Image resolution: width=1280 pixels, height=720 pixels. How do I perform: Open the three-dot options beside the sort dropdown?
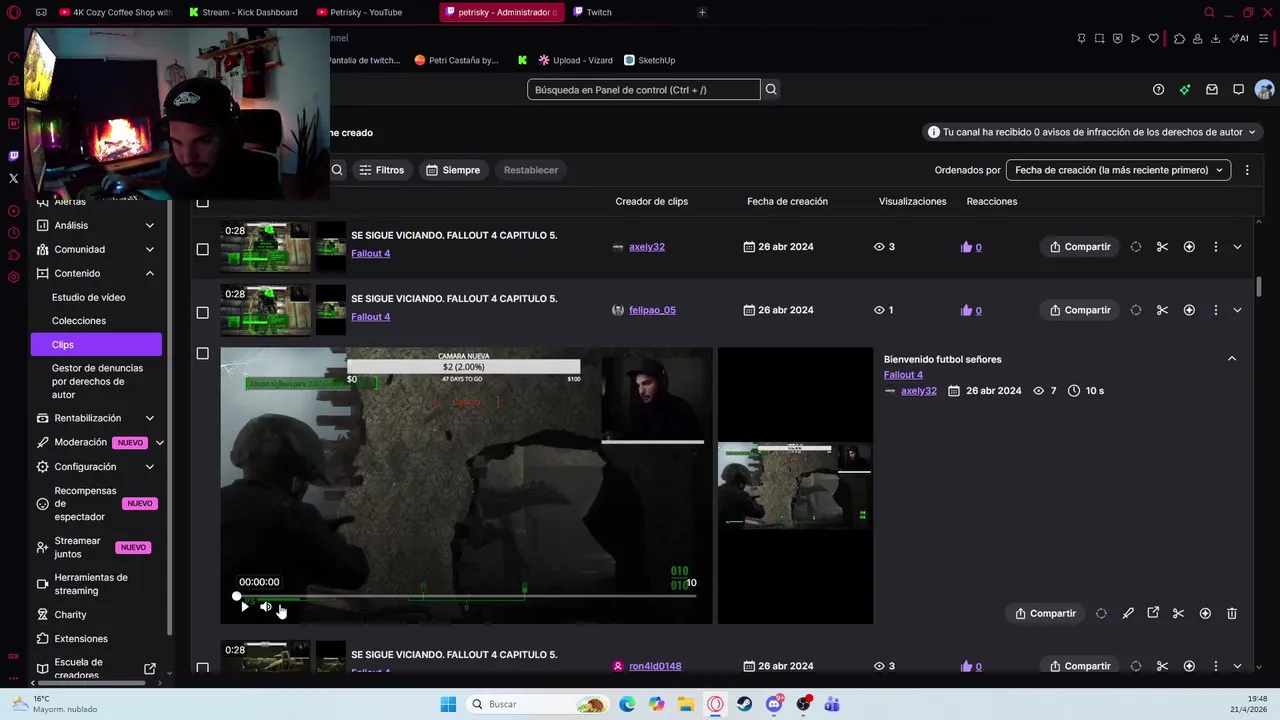(x=1247, y=170)
